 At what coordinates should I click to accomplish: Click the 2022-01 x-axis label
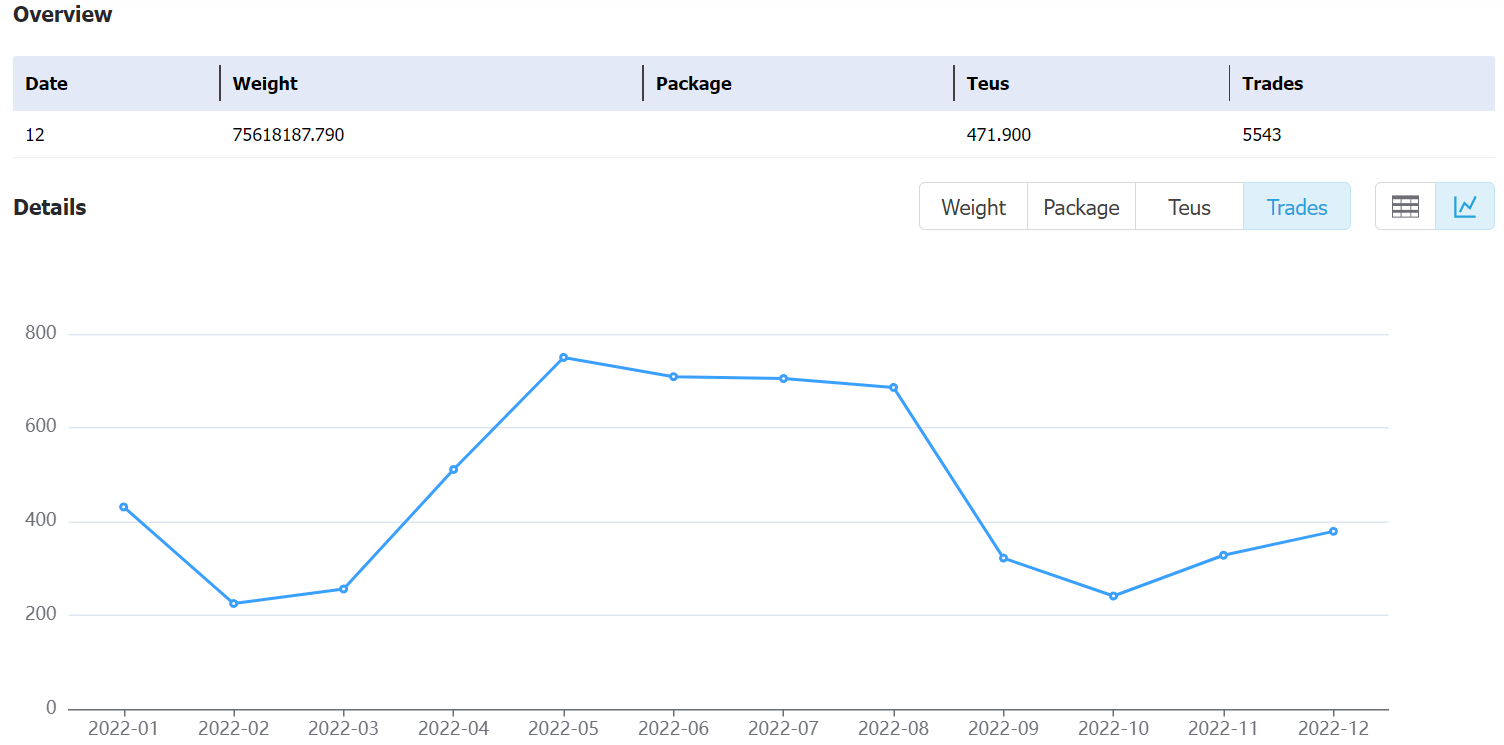click(123, 728)
